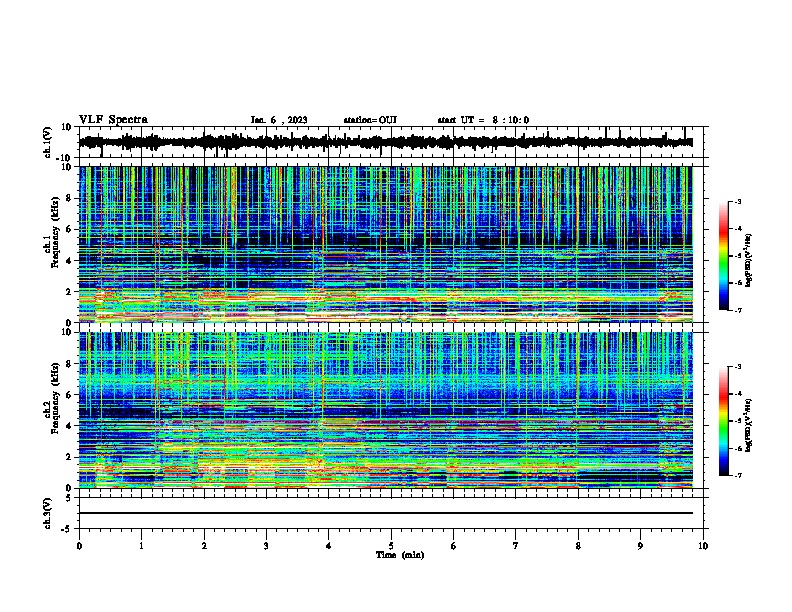Click the "2" kHz tick on ch.1 spectrogram axis
Image resolution: width=792 pixels, height=612 pixels.
click(x=69, y=292)
